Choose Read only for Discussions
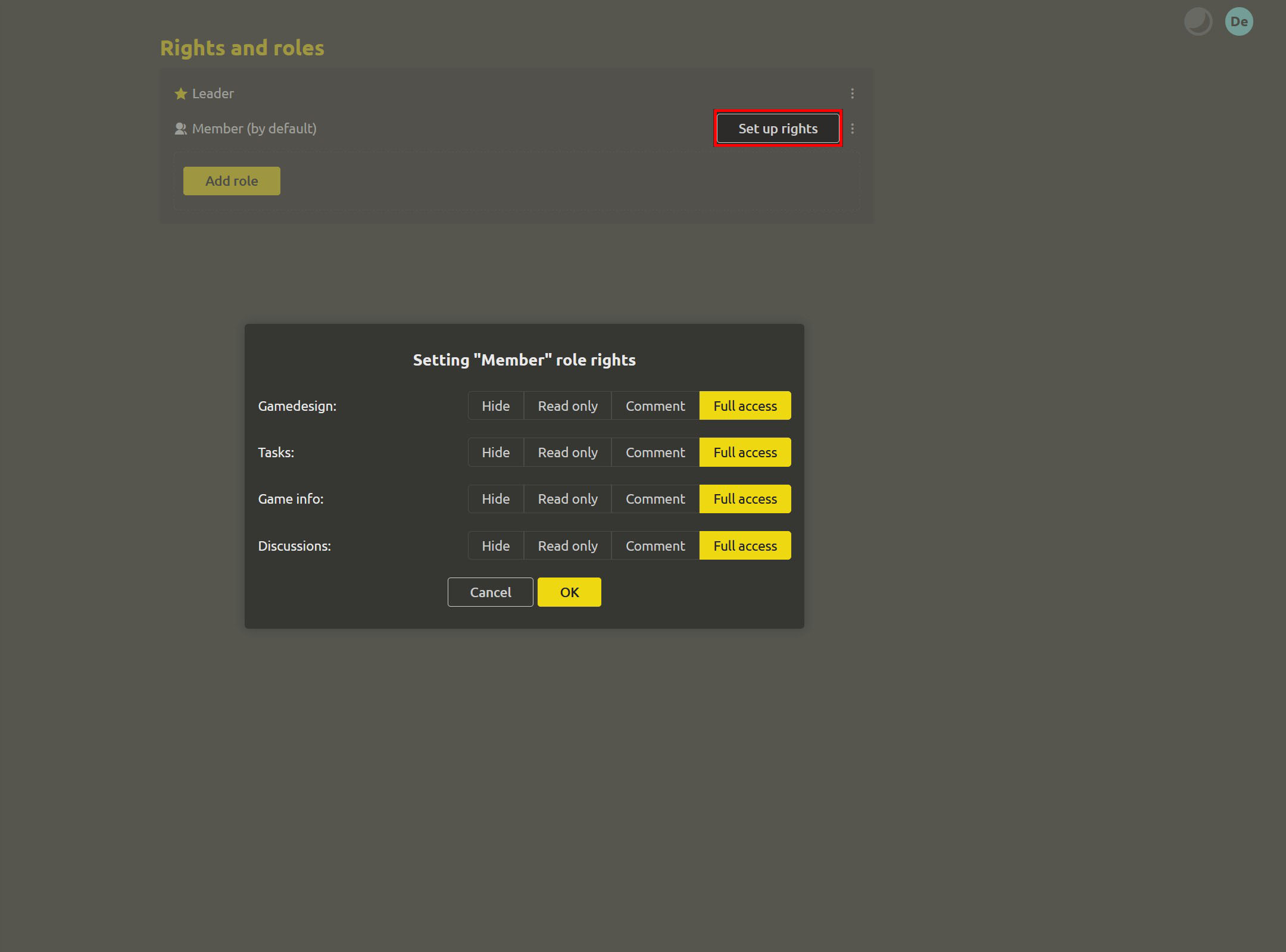The width and height of the screenshot is (1286, 952). pyautogui.click(x=567, y=545)
